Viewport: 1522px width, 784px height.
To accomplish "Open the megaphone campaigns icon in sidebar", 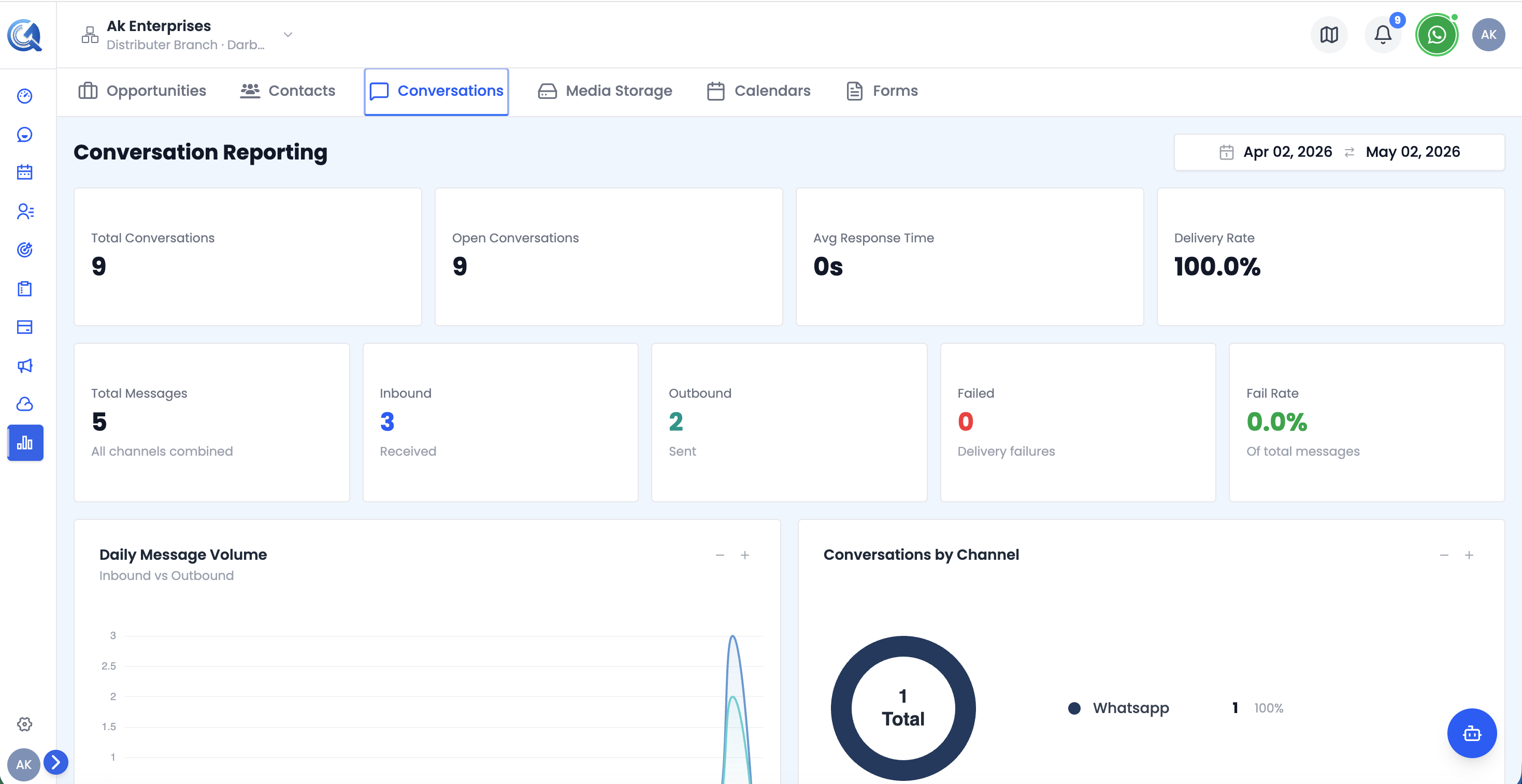I will (25, 365).
